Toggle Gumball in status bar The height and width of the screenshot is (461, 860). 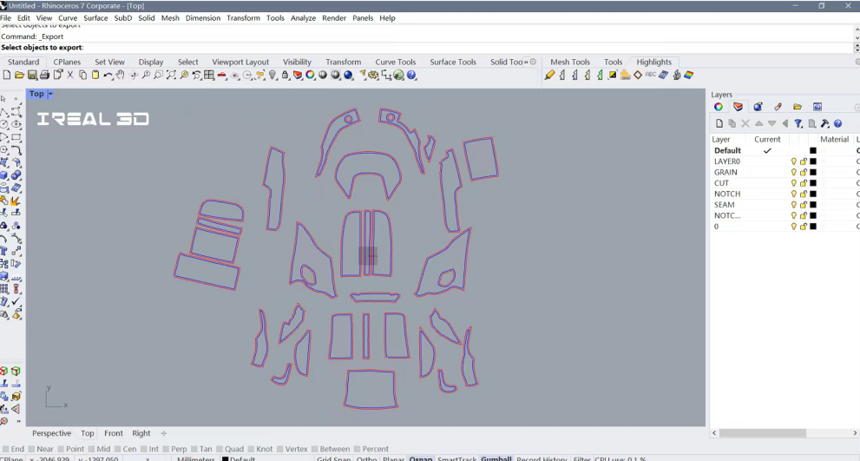pyautogui.click(x=496, y=458)
